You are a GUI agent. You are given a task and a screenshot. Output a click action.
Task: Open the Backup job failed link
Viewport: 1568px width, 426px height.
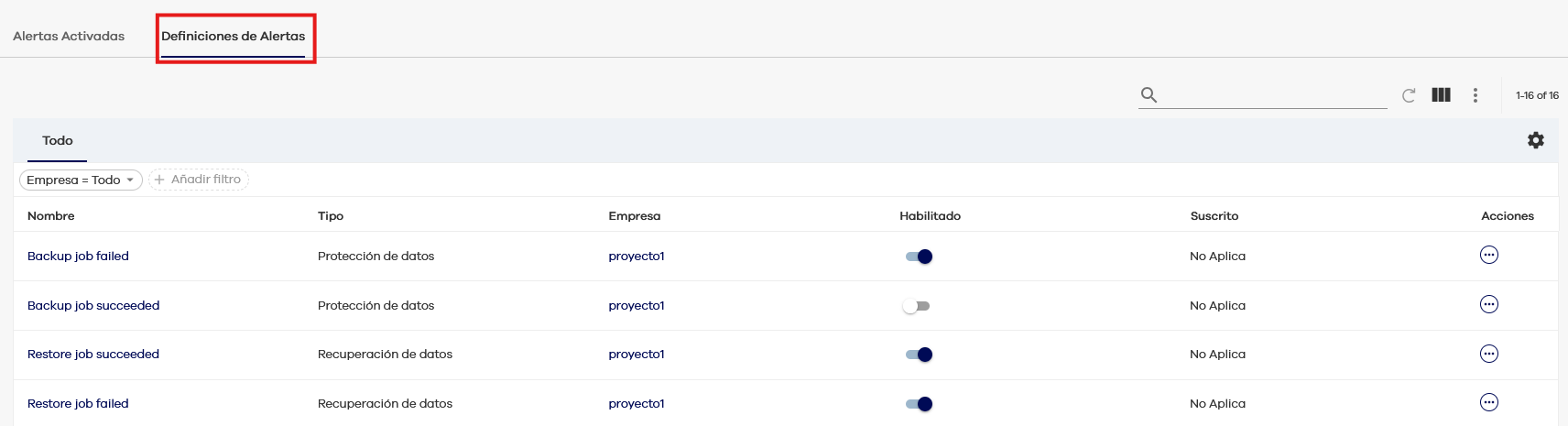tap(78, 257)
